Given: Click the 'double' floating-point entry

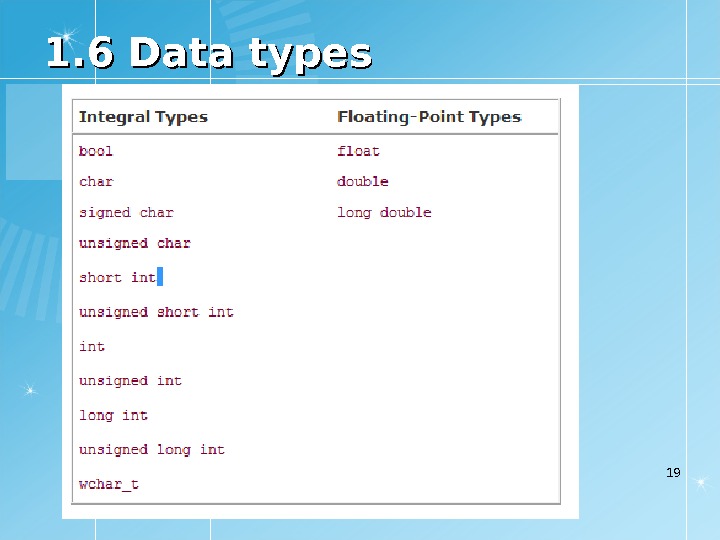Looking at the screenshot, I should click(x=363, y=181).
